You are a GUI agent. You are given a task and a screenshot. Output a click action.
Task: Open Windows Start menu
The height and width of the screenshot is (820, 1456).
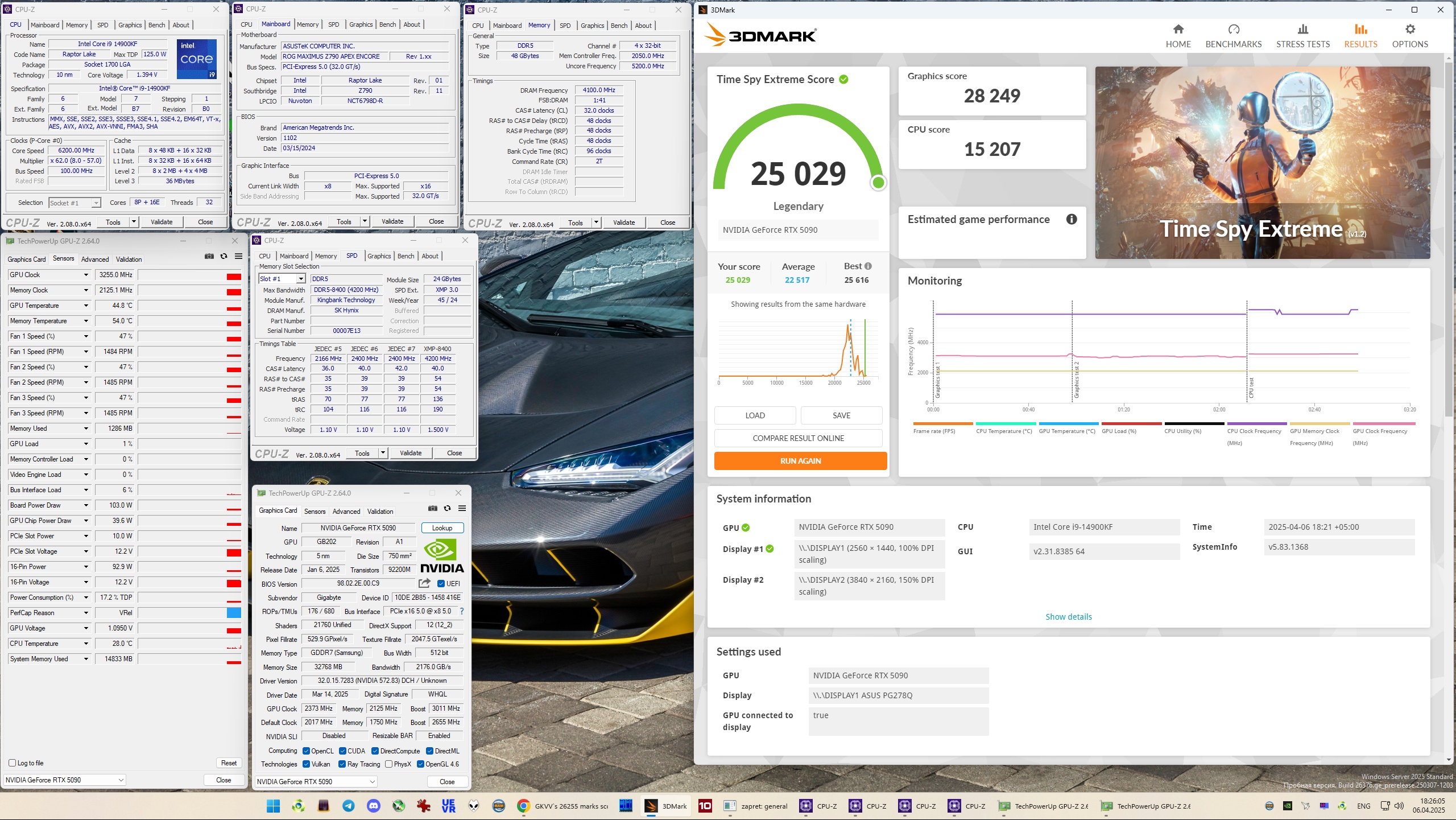[274, 806]
